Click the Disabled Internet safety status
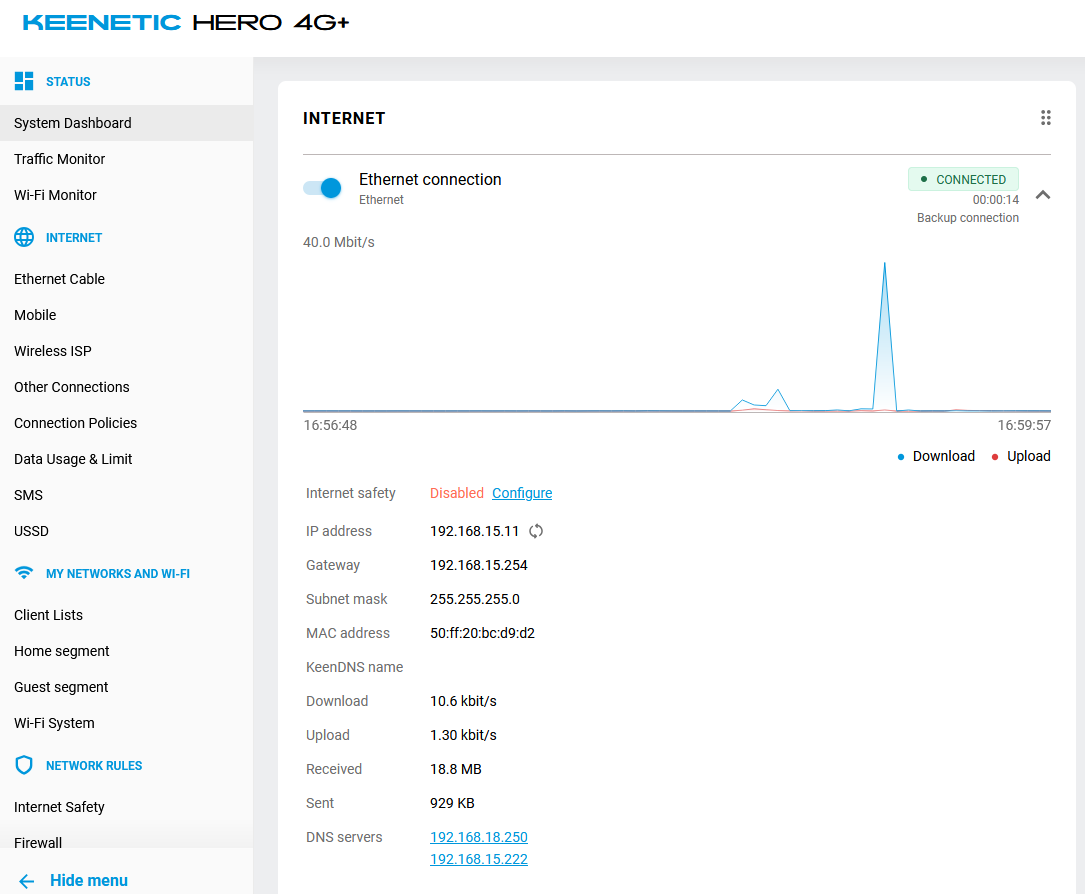Image resolution: width=1085 pixels, height=894 pixels. 457,493
